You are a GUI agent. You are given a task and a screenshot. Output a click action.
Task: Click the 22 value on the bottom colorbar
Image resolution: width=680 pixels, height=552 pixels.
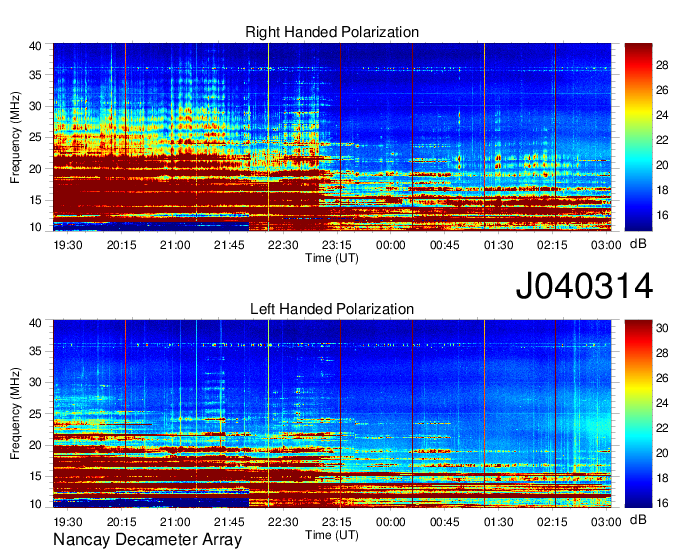662,428
